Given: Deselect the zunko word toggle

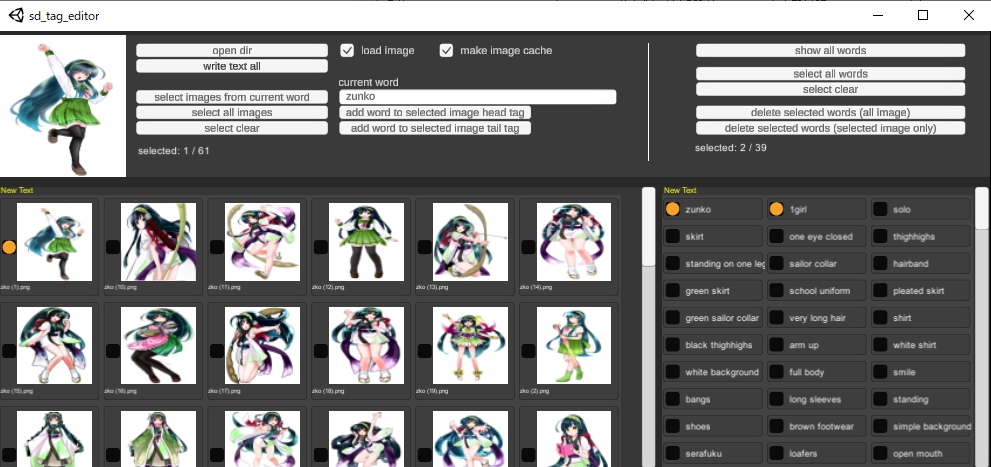Looking at the screenshot, I should coord(673,209).
